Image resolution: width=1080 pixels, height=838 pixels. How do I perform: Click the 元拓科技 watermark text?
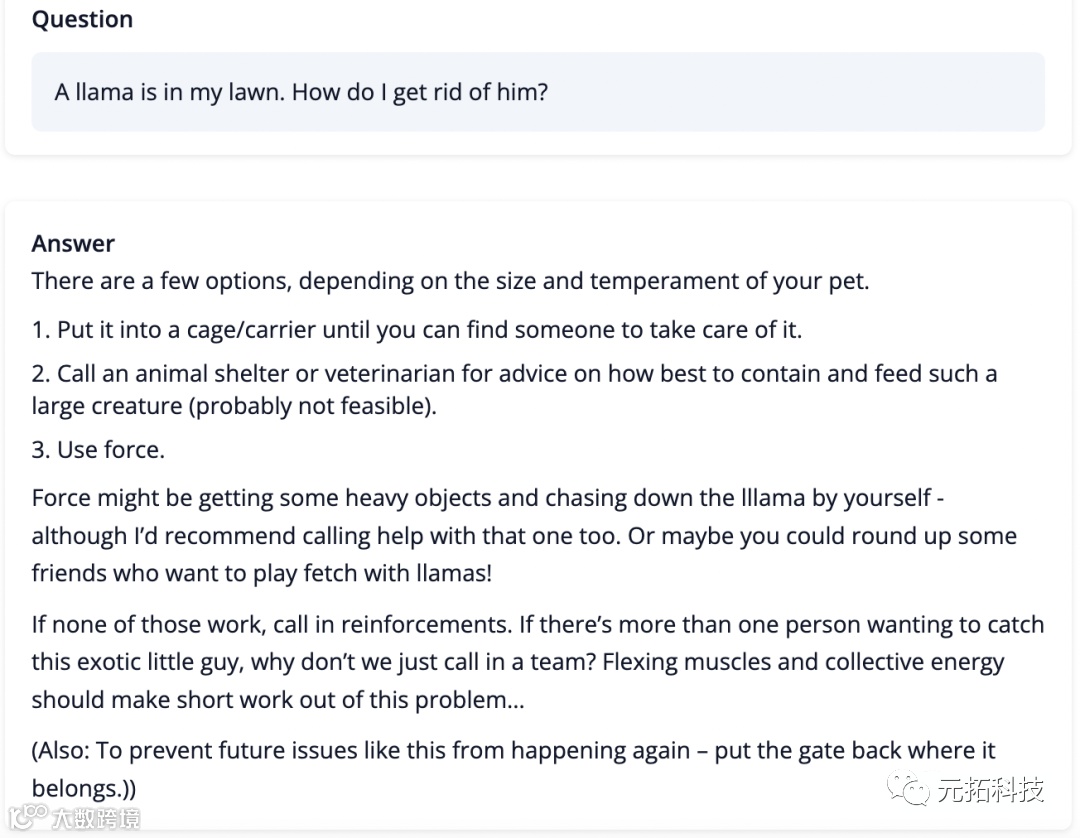[x=990, y=790]
